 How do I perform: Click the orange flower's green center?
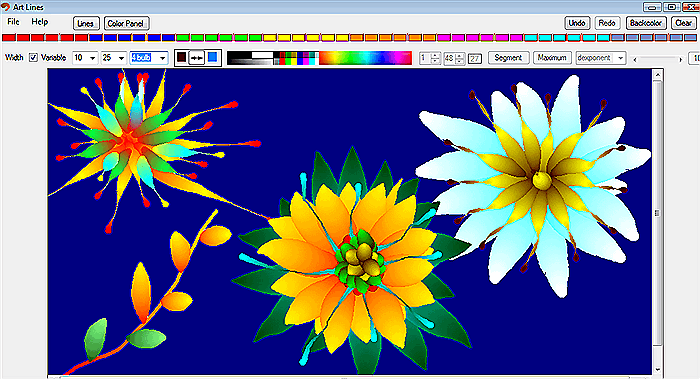(x=361, y=261)
